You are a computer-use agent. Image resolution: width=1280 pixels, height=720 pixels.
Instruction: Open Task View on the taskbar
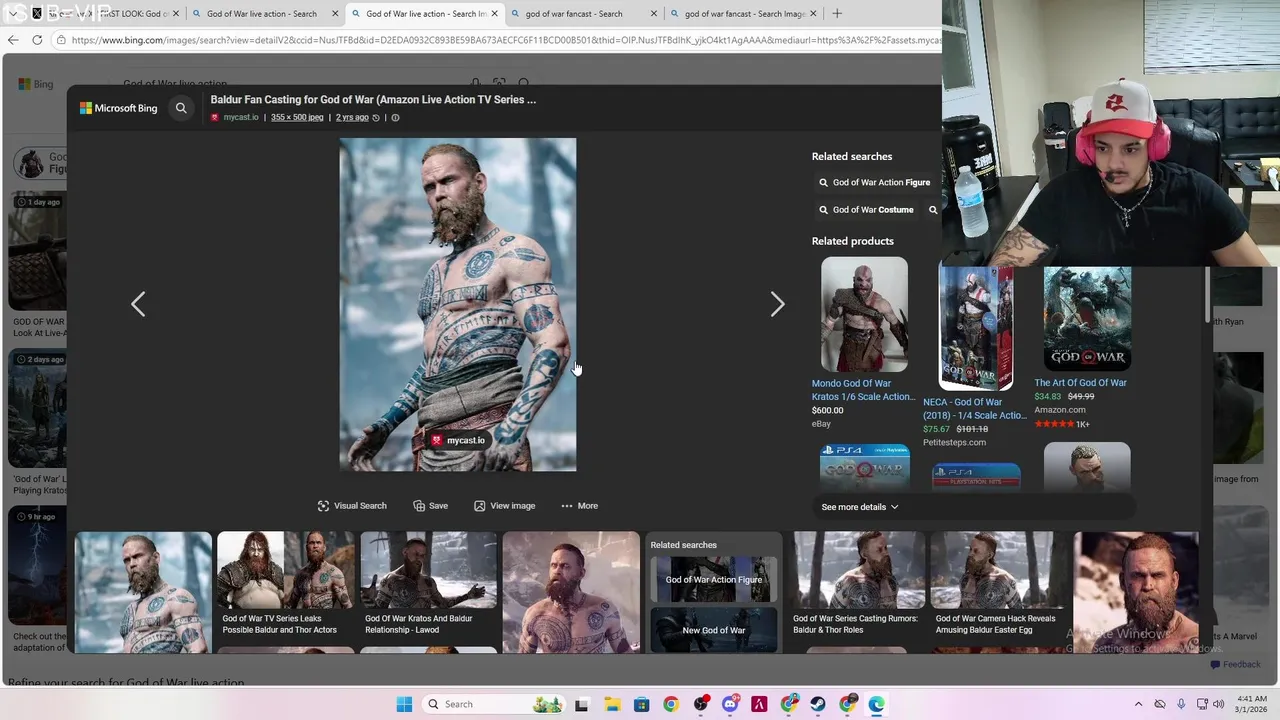click(x=582, y=704)
